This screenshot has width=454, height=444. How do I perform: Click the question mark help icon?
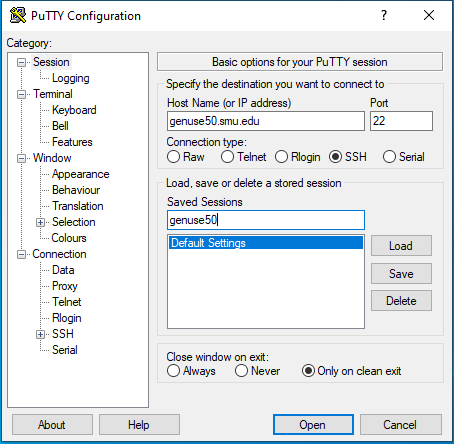tap(384, 15)
